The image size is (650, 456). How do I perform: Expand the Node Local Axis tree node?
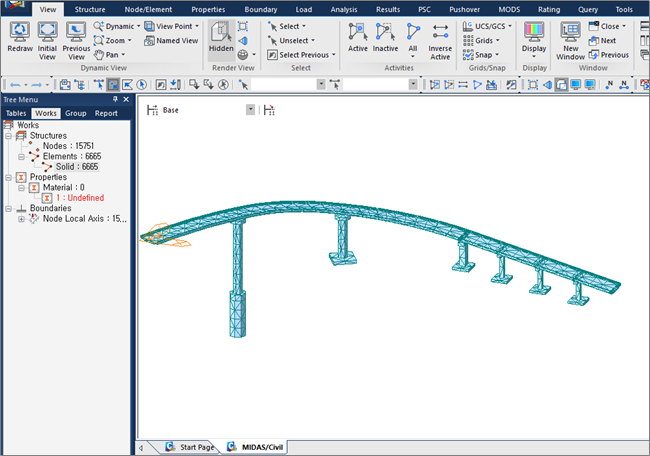tap(22, 218)
